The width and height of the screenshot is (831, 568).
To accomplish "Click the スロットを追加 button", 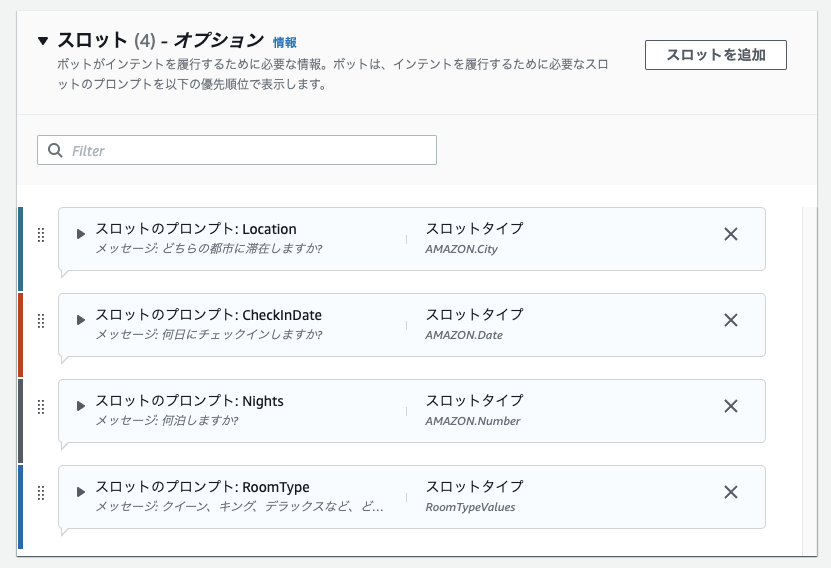I will [715, 55].
